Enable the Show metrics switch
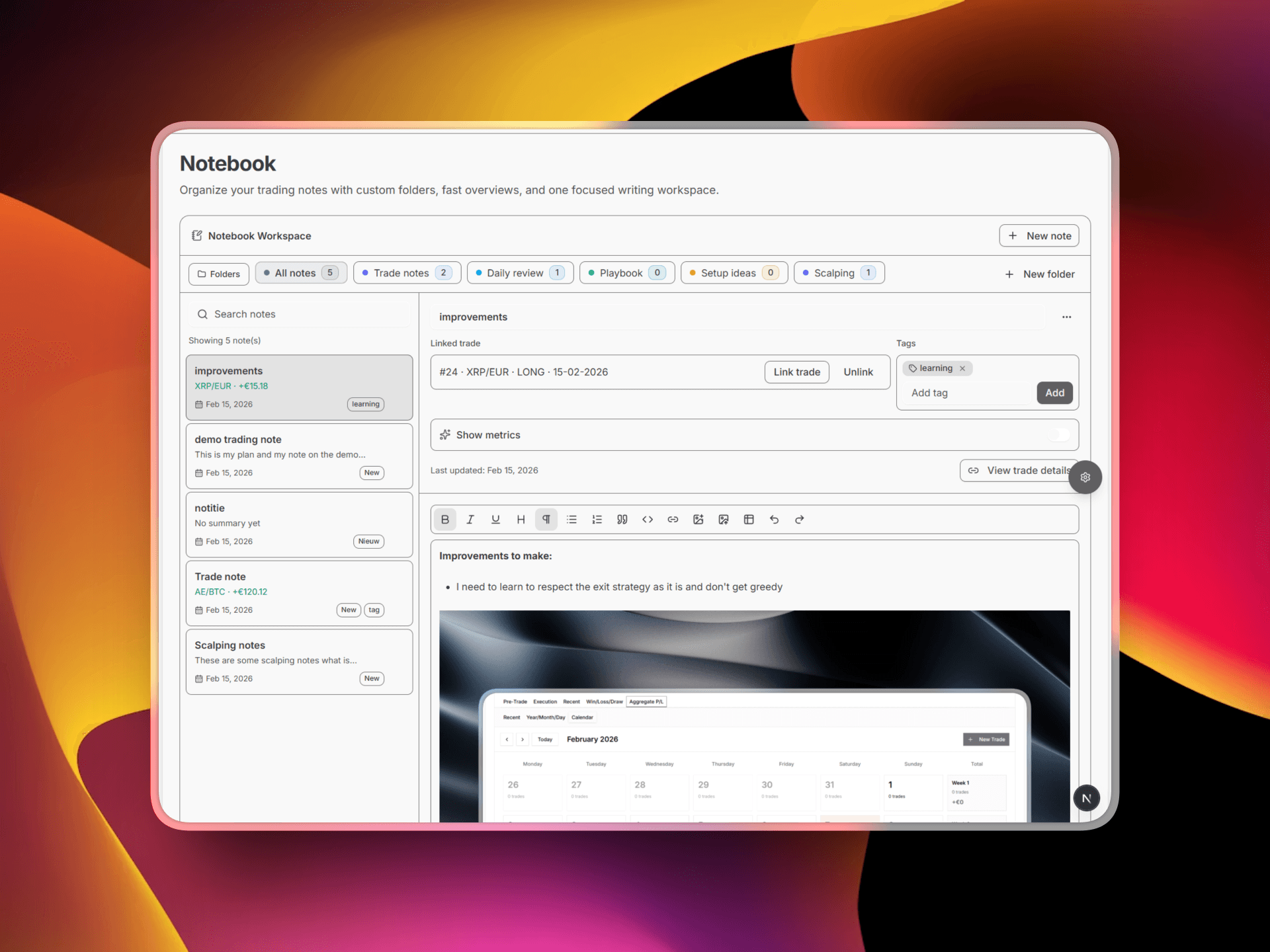The image size is (1270, 952). point(1060,434)
